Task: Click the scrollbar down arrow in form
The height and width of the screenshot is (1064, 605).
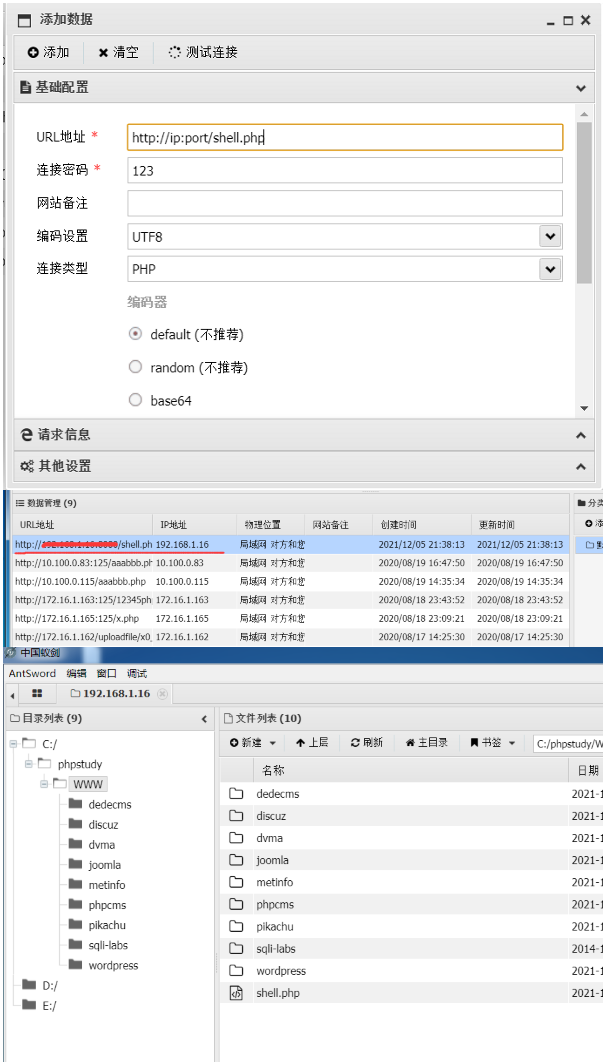Action: pyautogui.click(x=584, y=408)
